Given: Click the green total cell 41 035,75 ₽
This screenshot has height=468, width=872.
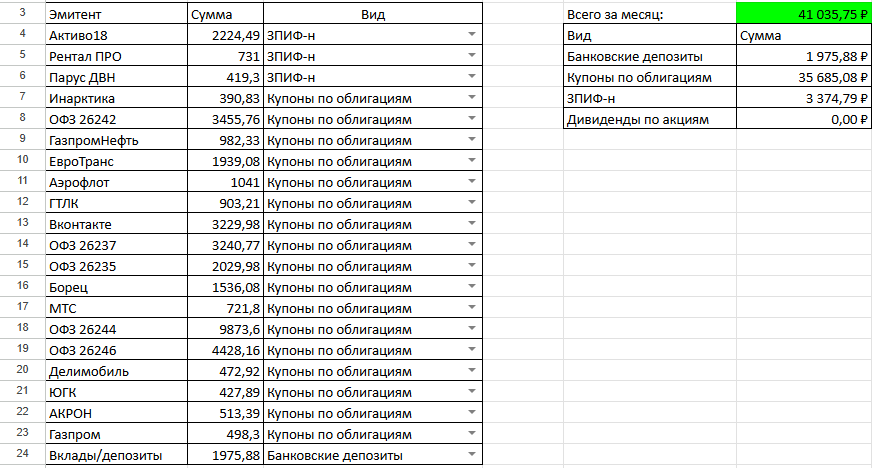Looking at the screenshot, I should pyautogui.click(x=803, y=14).
